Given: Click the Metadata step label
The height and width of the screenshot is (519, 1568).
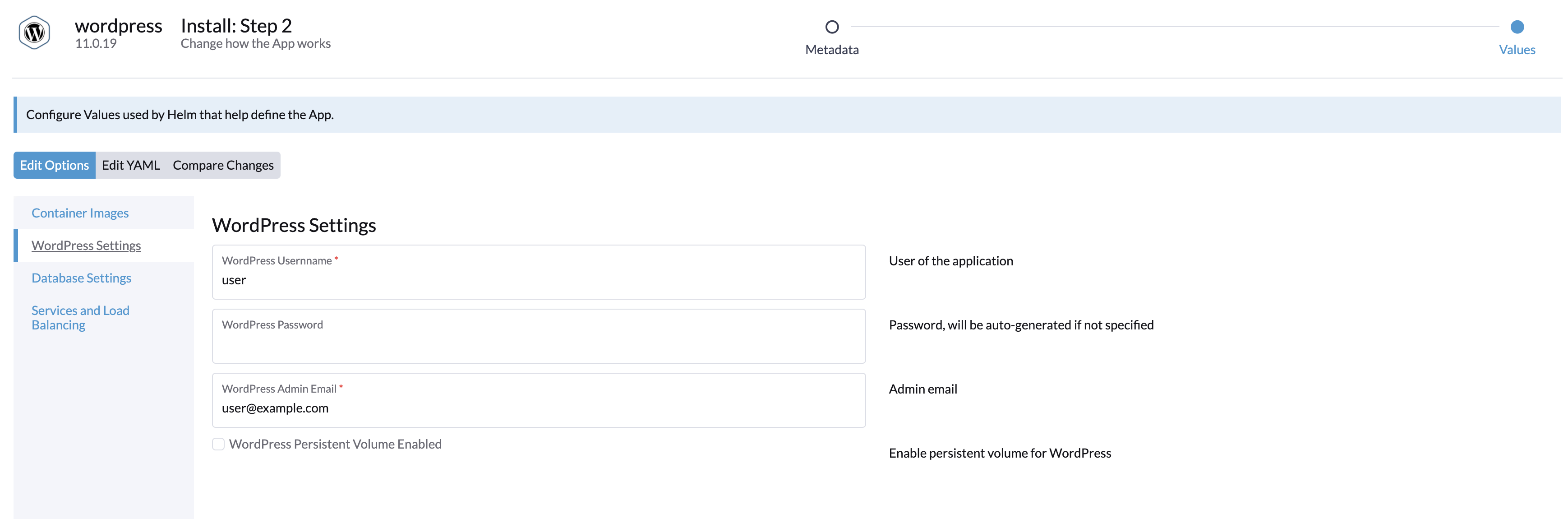Looking at the screenshot, I should pyautogui.click(x=831, y=50).
